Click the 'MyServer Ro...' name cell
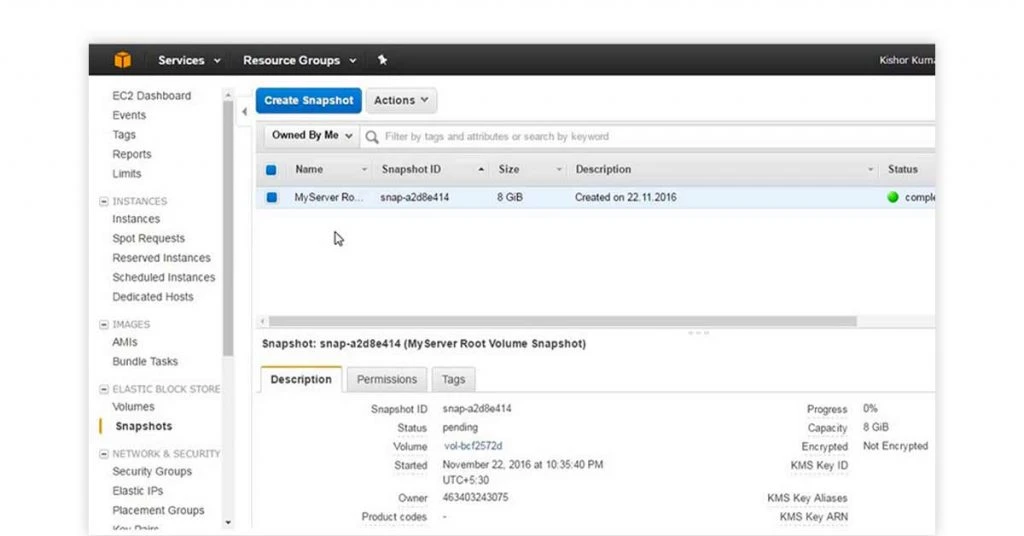This screenshot has width=1024, height=536. coord(328,197)
